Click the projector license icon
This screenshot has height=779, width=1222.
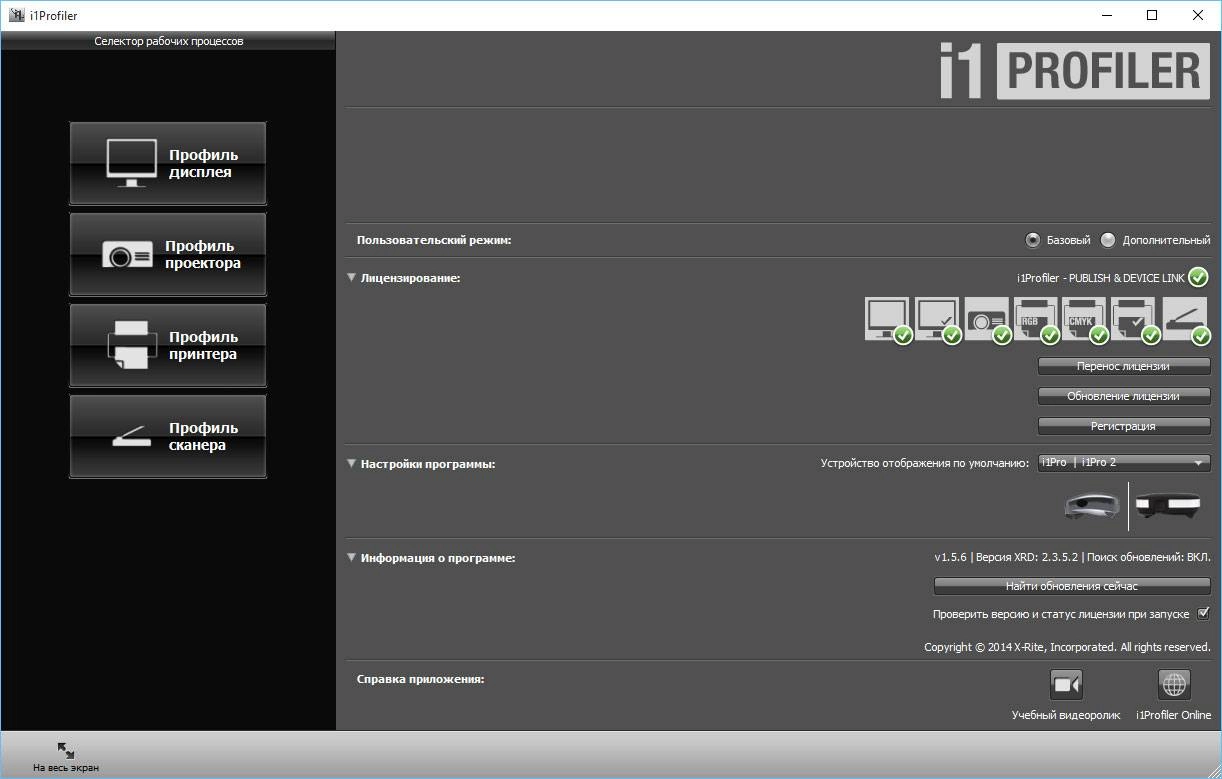click(987, 320)
